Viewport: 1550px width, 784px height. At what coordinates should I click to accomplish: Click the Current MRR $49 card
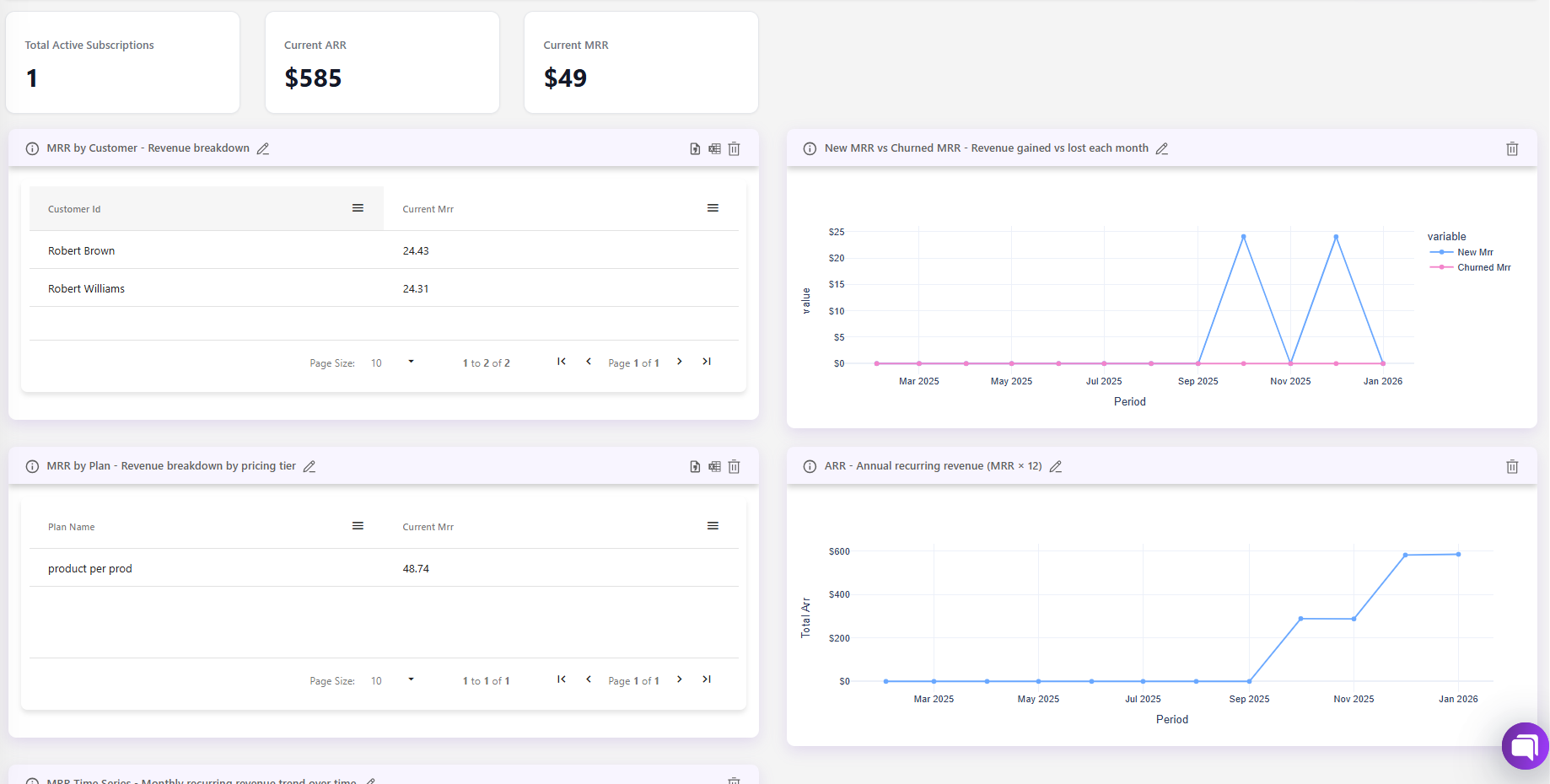(641, 62)
